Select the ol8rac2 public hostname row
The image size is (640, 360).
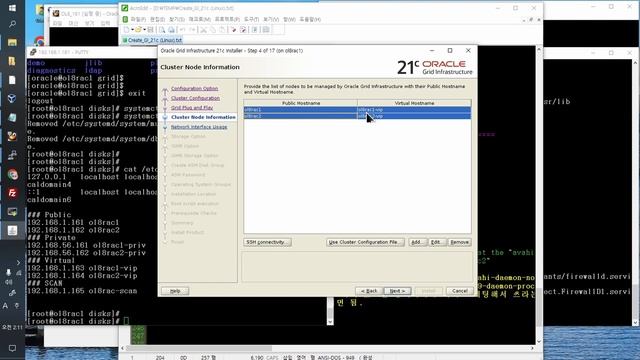click(x=300, y=116)
